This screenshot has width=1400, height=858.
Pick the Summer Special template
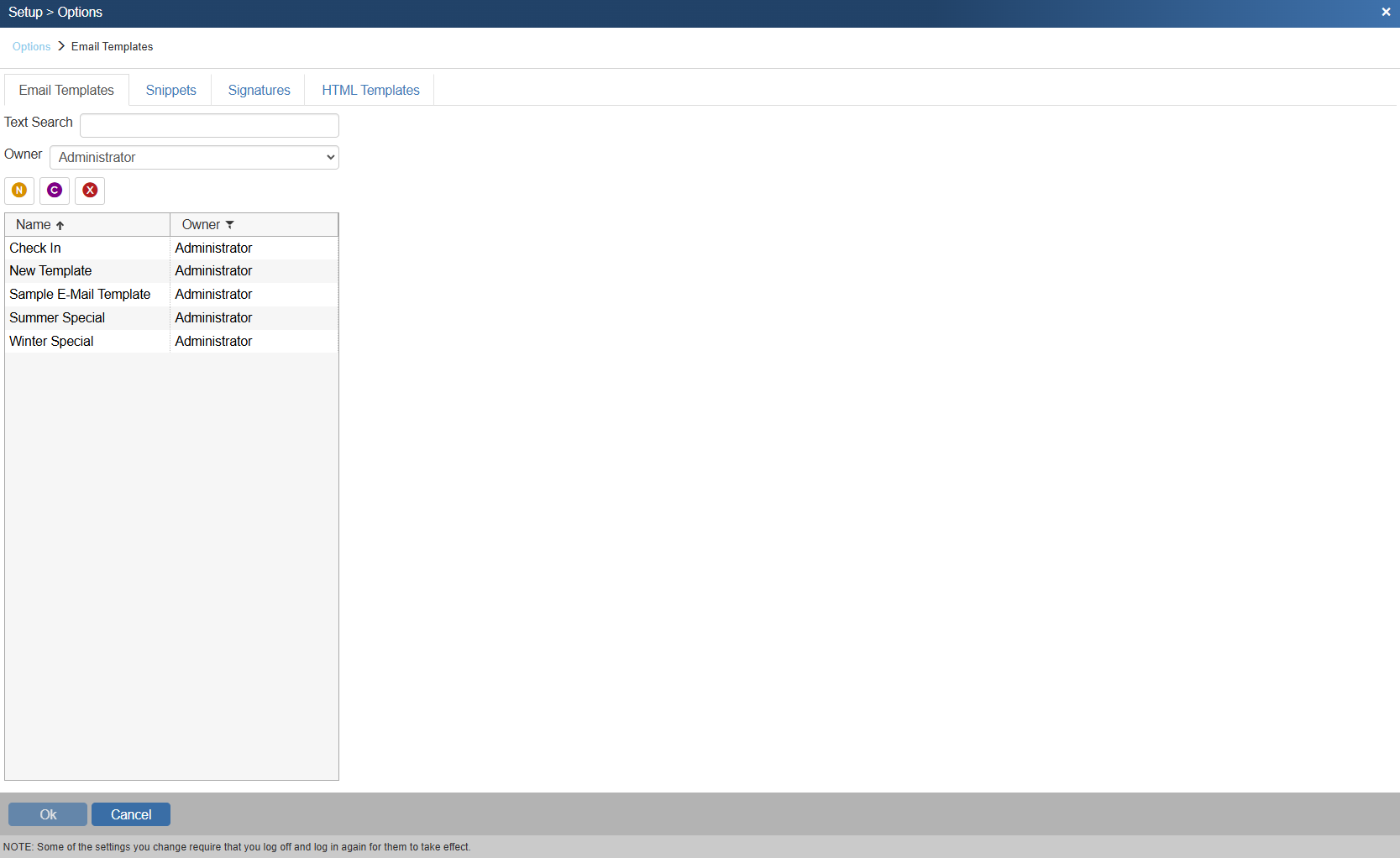pos(57,318)
